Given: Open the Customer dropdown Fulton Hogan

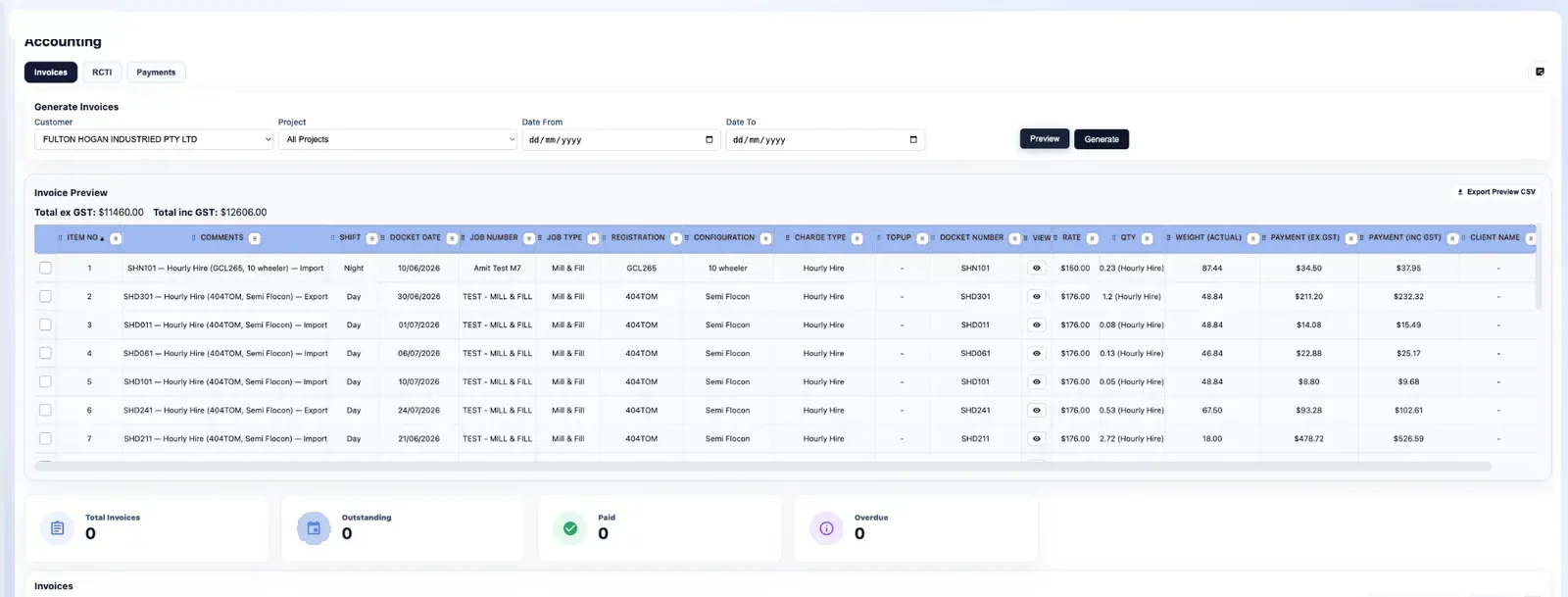Looking at the screenshot, I should pyautogui.click(x=154, y=139).
